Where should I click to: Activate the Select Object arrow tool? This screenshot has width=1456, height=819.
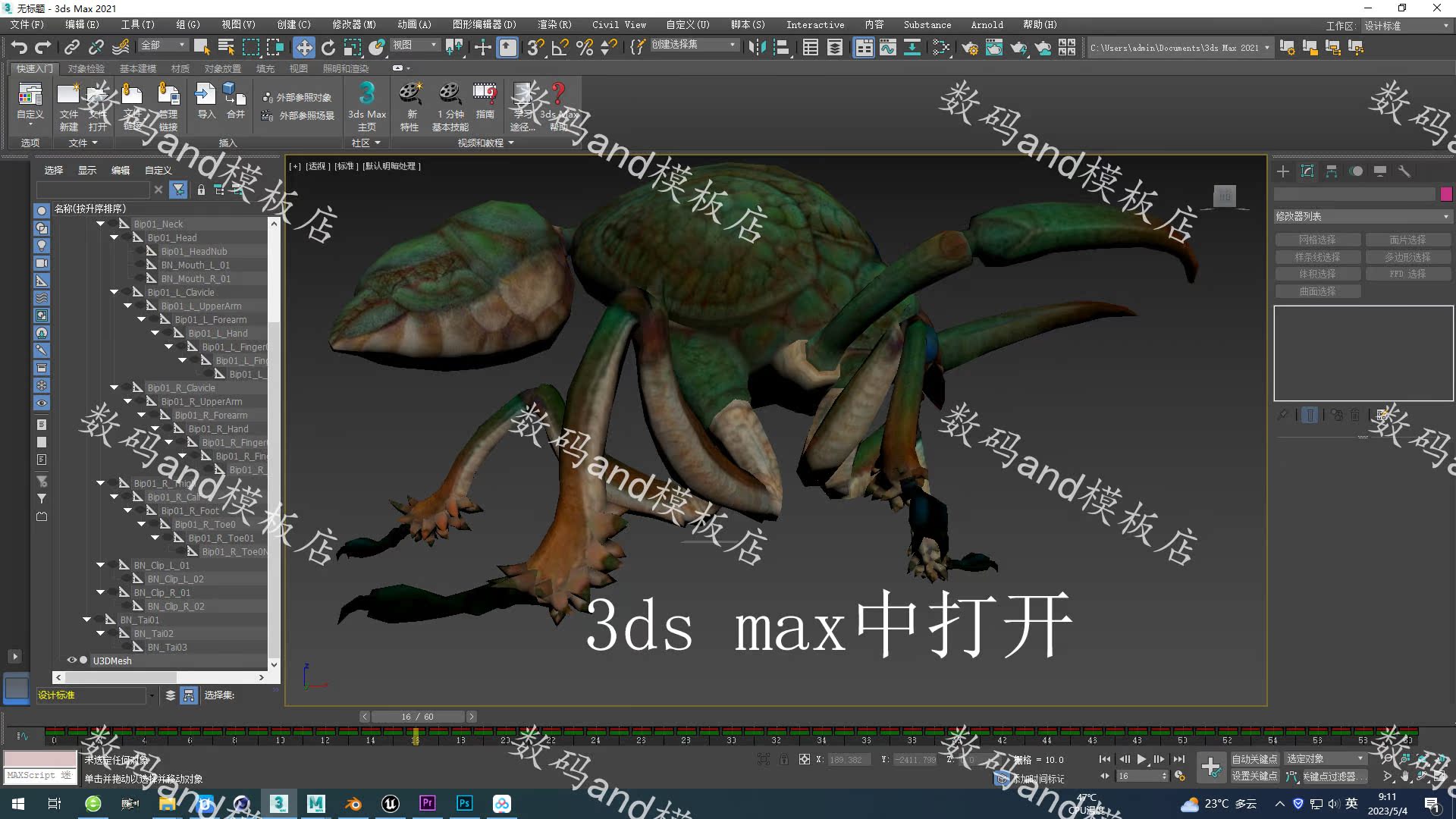[202, 47]
